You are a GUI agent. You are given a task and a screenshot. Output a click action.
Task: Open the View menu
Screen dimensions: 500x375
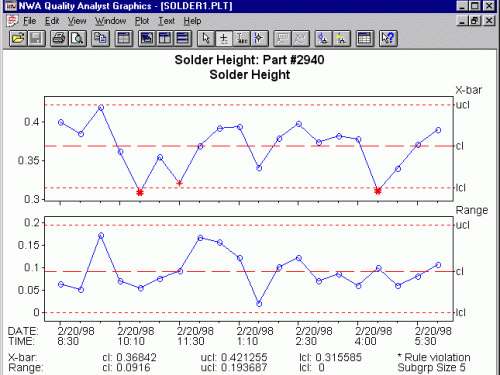click(x=77, y=21)
